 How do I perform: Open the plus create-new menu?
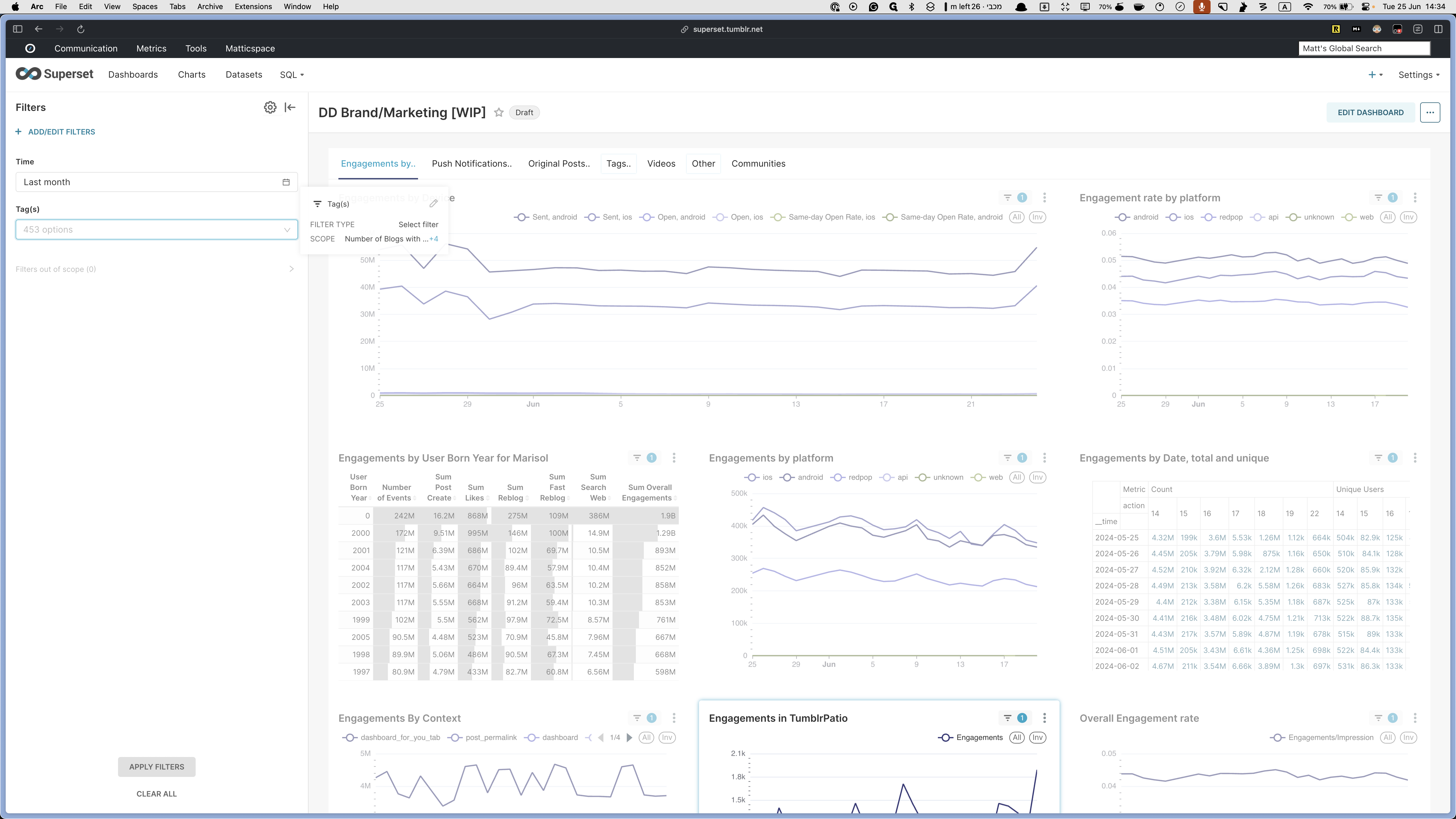[x=1375, y=75]
